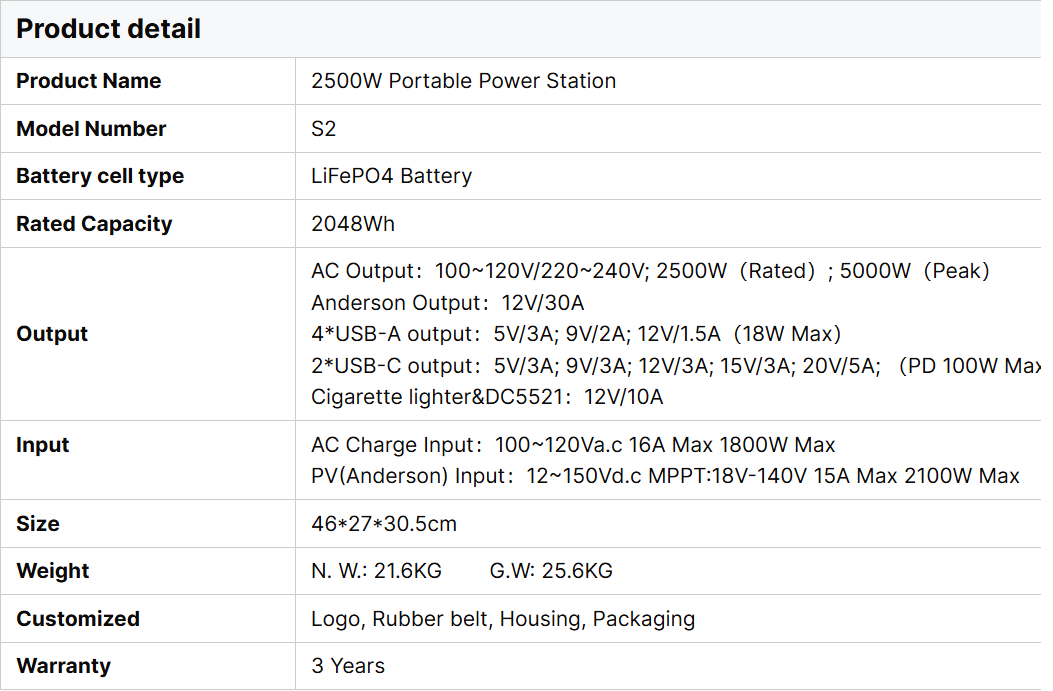Click the 46*27*30.5cm size value
Screen dimensions: 1053x691
(x=384, y=524)
